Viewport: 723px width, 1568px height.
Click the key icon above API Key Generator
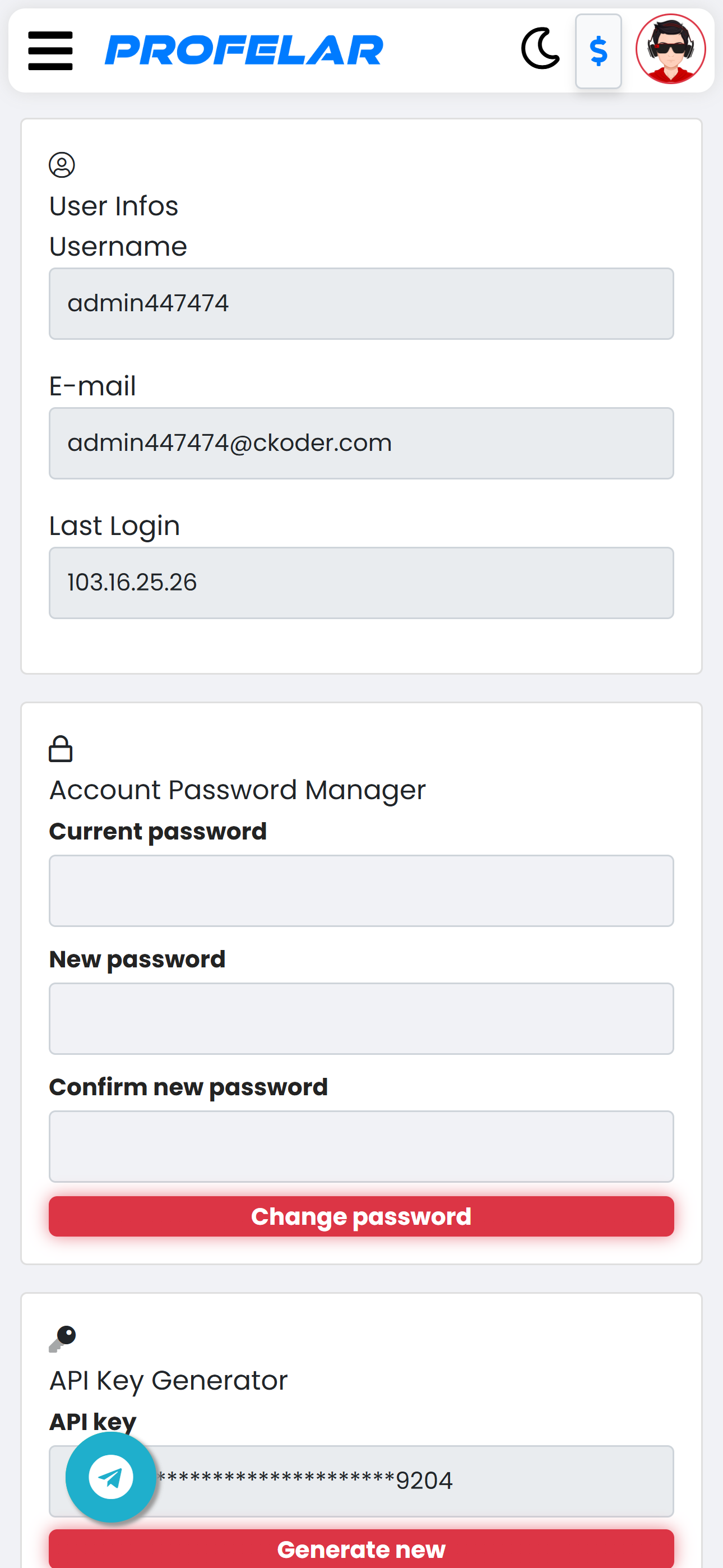pos(62,1339)
